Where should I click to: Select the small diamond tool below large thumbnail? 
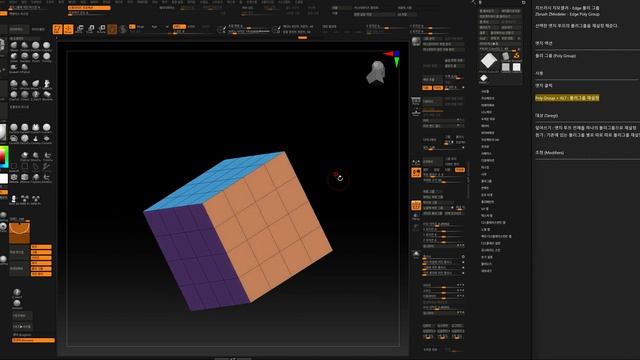coord(484,78)
